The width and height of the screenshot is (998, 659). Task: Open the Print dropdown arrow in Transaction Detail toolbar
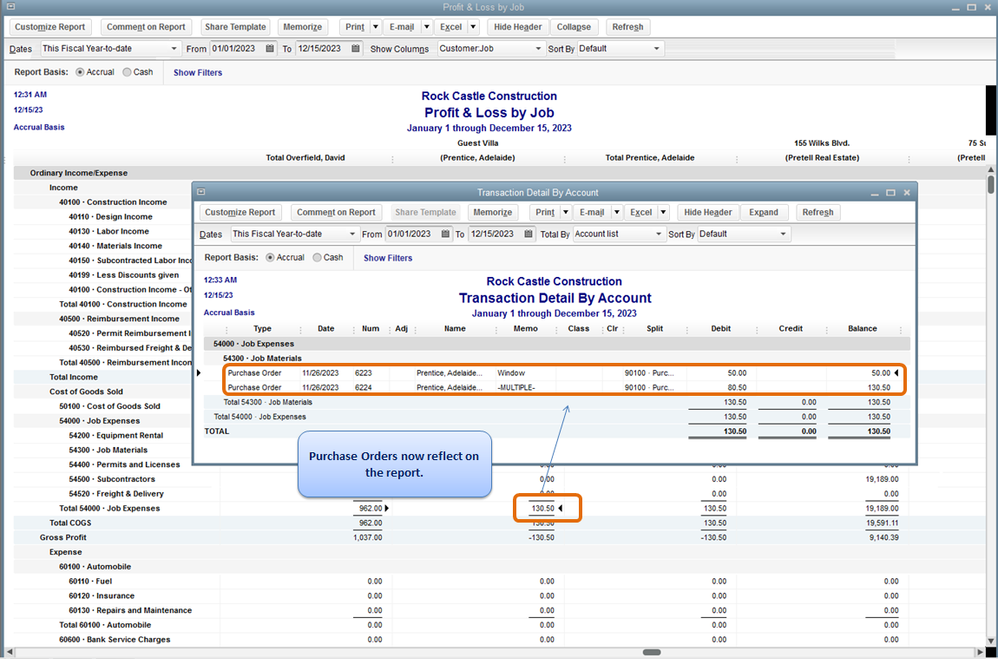565,212
